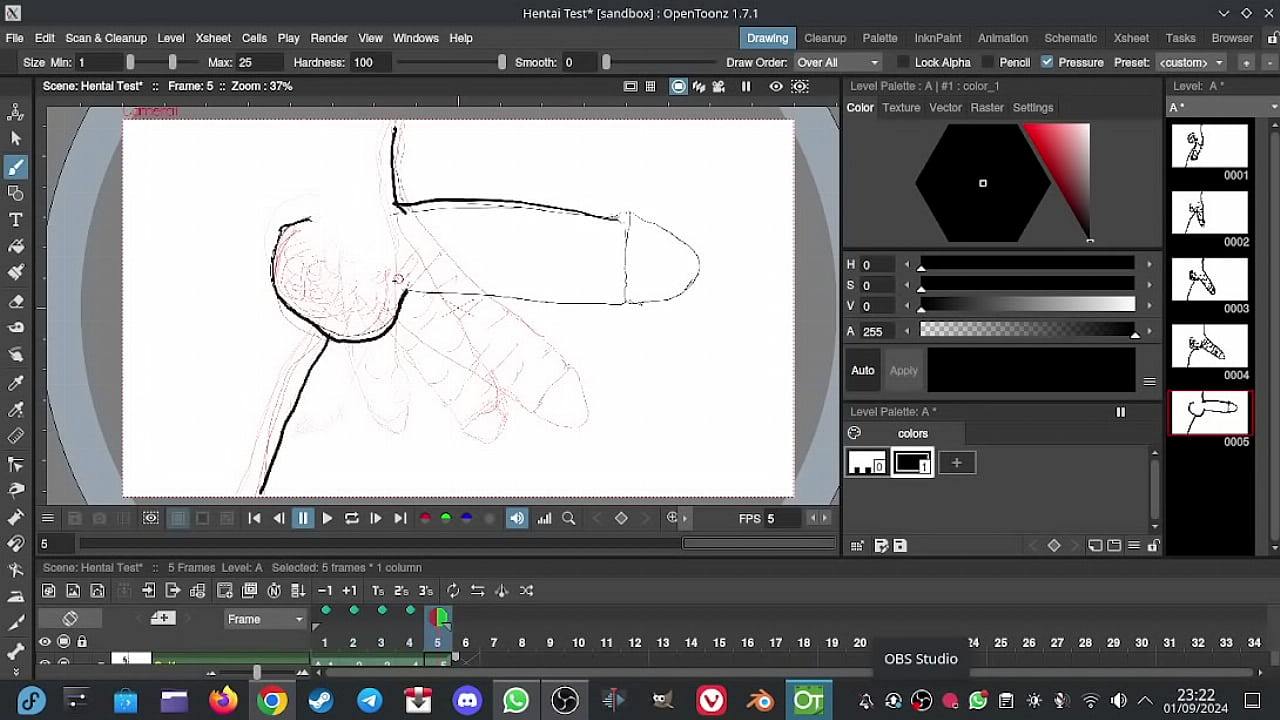Toggle the timeline column visibility eye
Image resolution: width=1280 pixels, height=720 pixels.
pos(45,642)
